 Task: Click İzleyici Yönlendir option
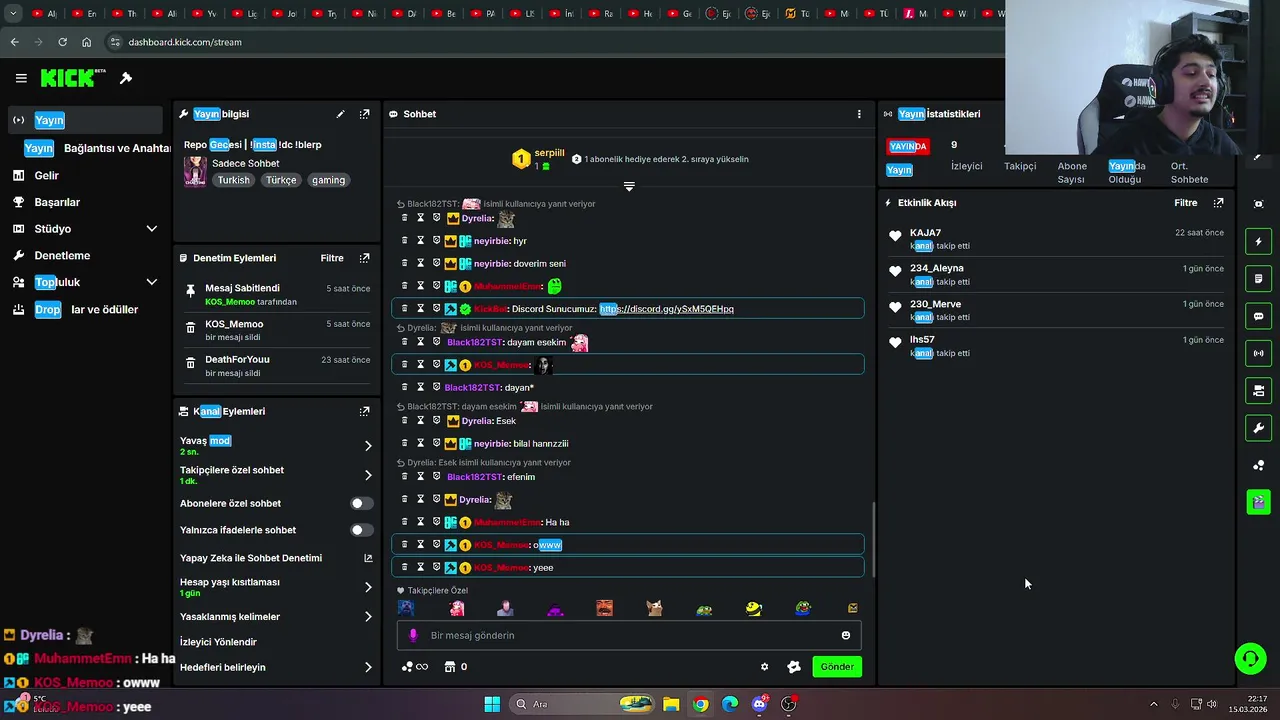218,642
